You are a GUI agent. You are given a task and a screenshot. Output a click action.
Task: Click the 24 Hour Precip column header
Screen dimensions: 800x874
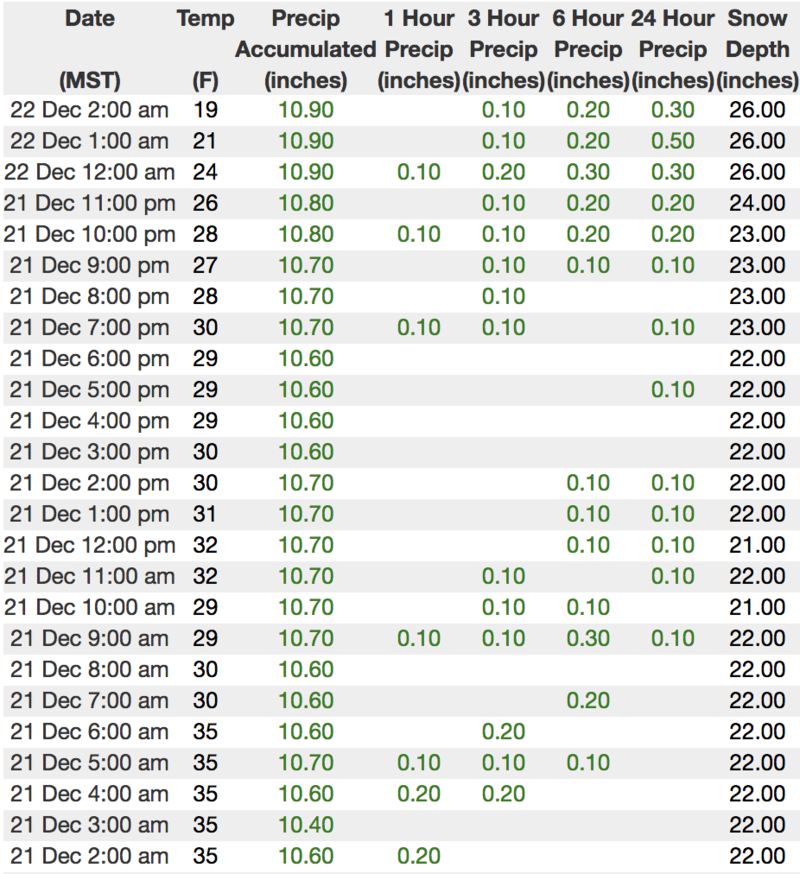673,49
